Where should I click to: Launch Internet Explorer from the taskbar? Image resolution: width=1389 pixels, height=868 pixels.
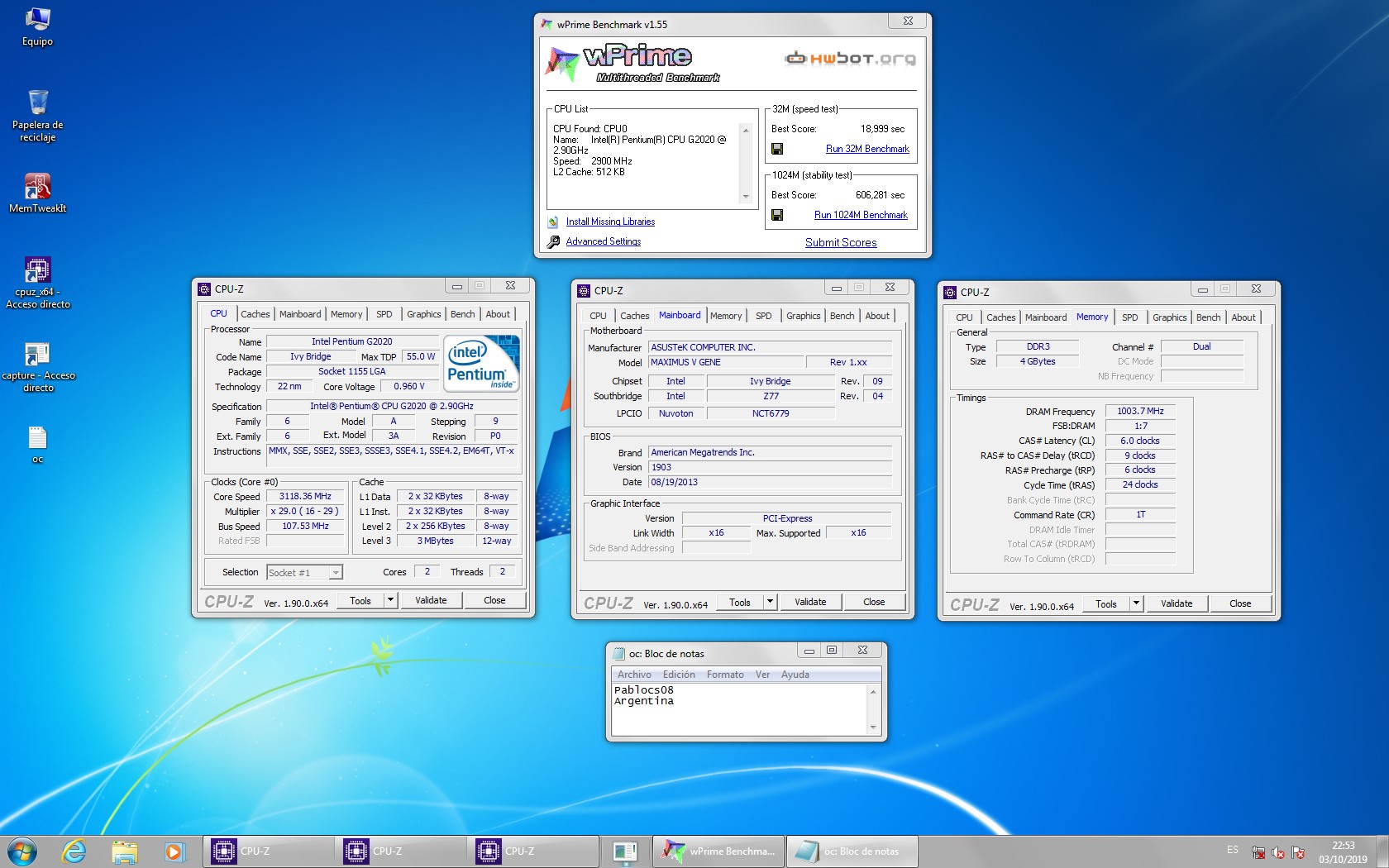74,851
